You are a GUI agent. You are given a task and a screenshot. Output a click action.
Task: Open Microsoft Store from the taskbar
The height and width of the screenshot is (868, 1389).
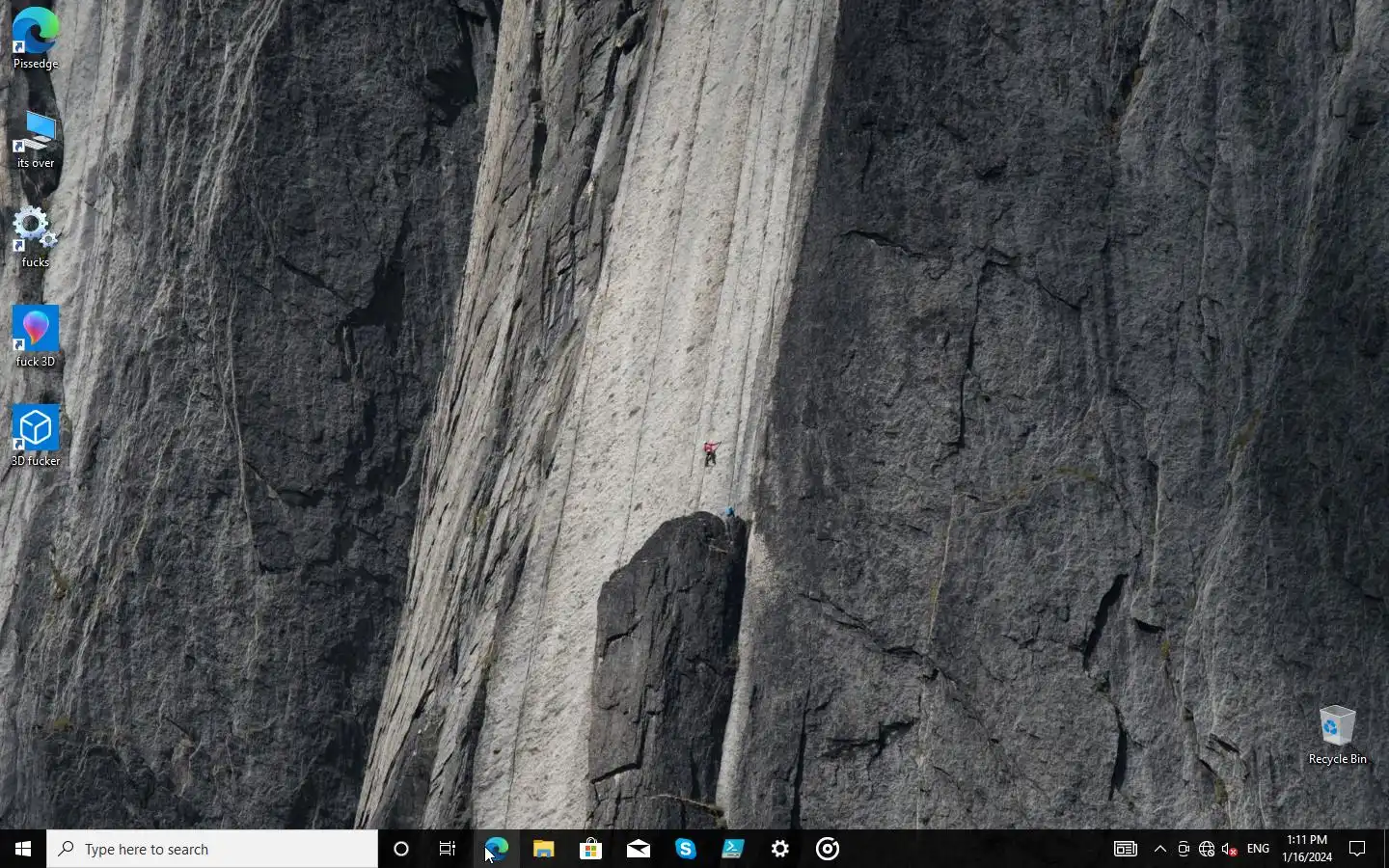(x=590, y=849)
